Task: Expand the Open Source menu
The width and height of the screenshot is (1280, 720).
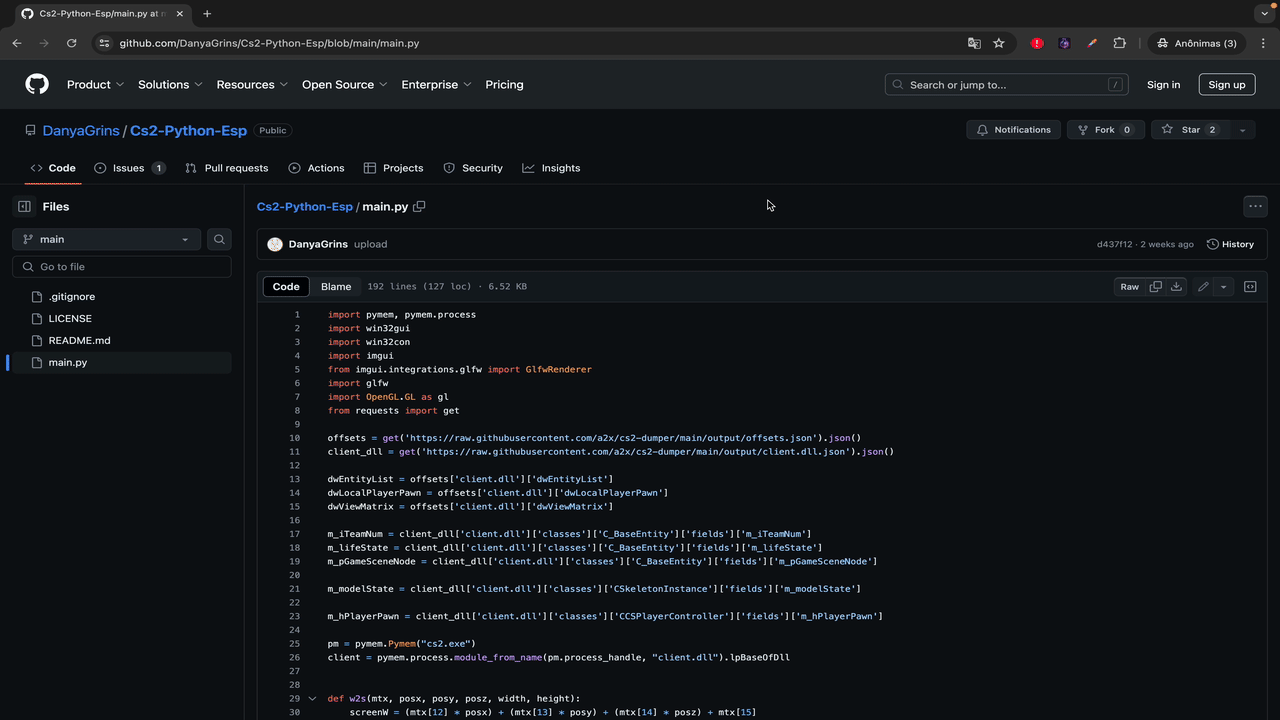Action: pyautogui.click(x=345, y=85)
